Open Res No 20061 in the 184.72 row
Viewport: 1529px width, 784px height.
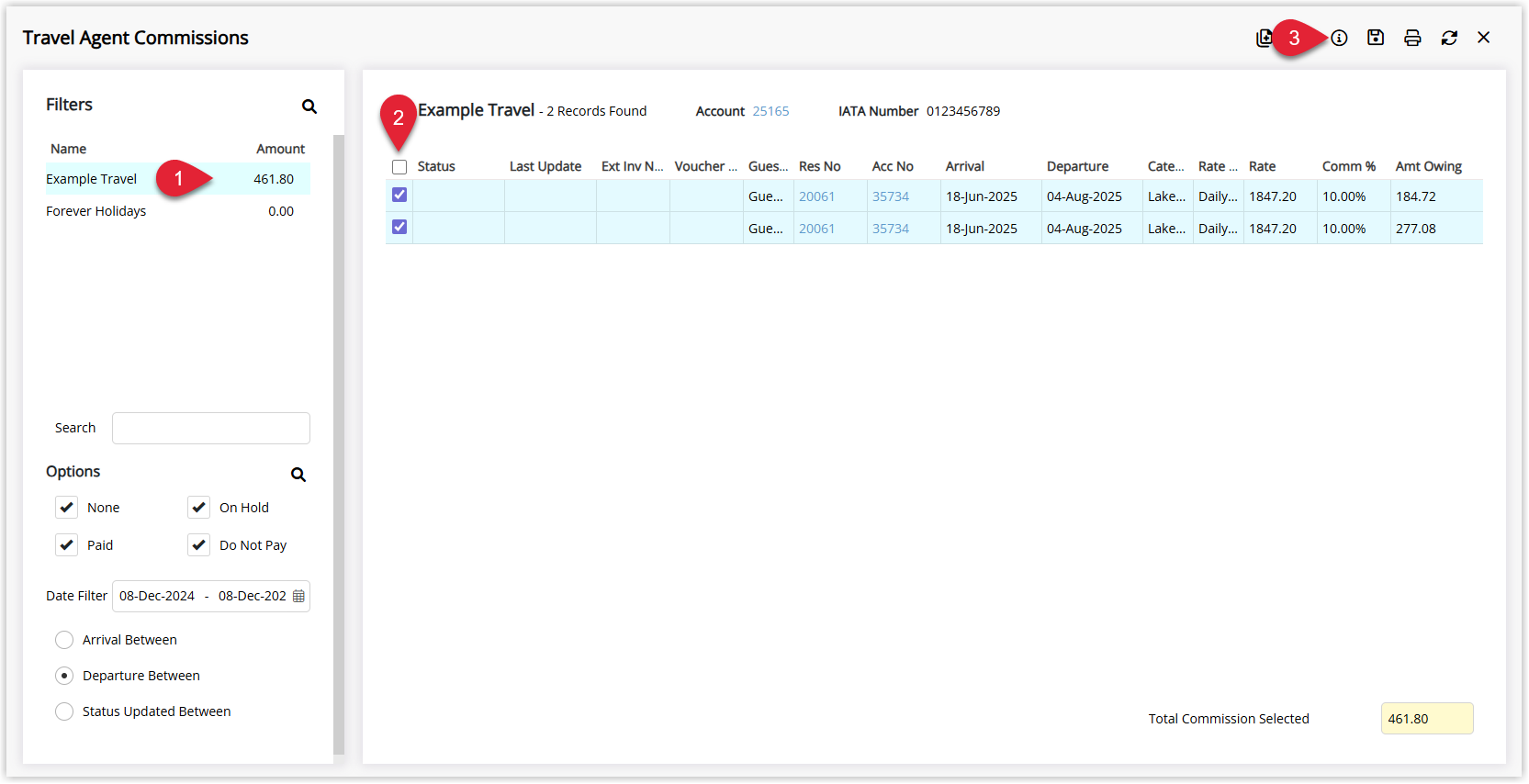pos(817,196)
